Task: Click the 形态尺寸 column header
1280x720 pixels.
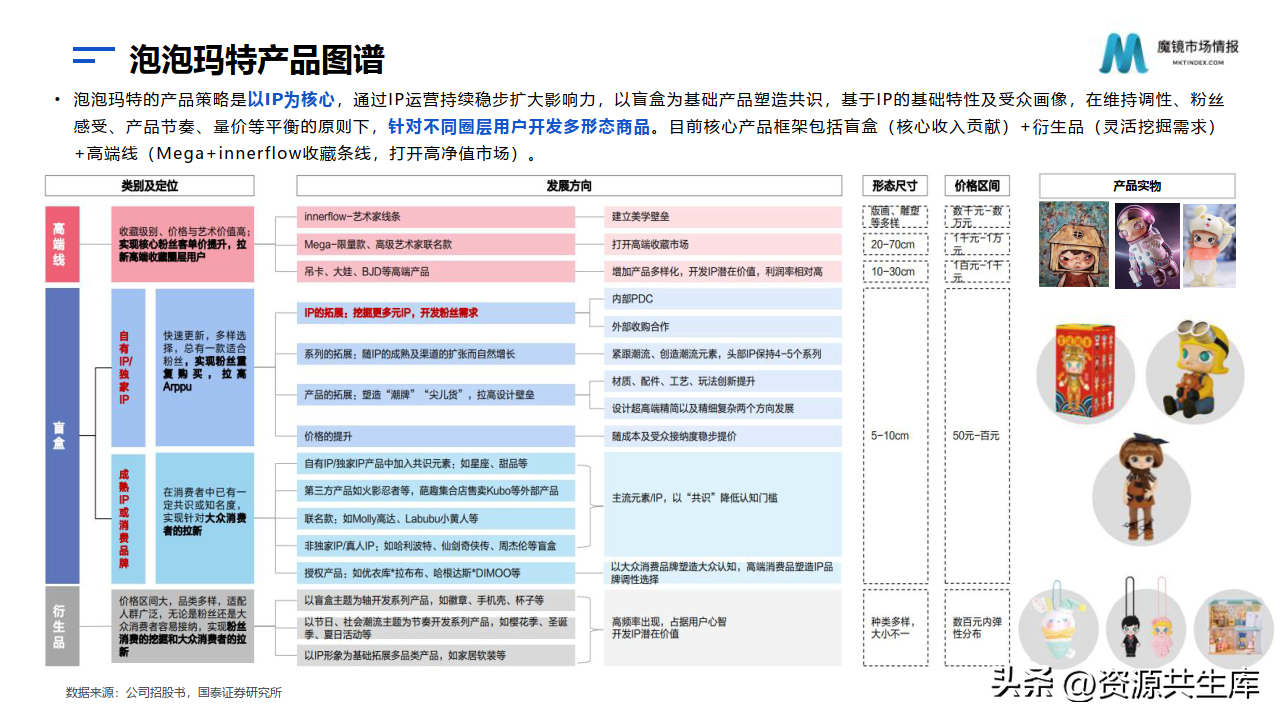Action: tap(894, 186)
